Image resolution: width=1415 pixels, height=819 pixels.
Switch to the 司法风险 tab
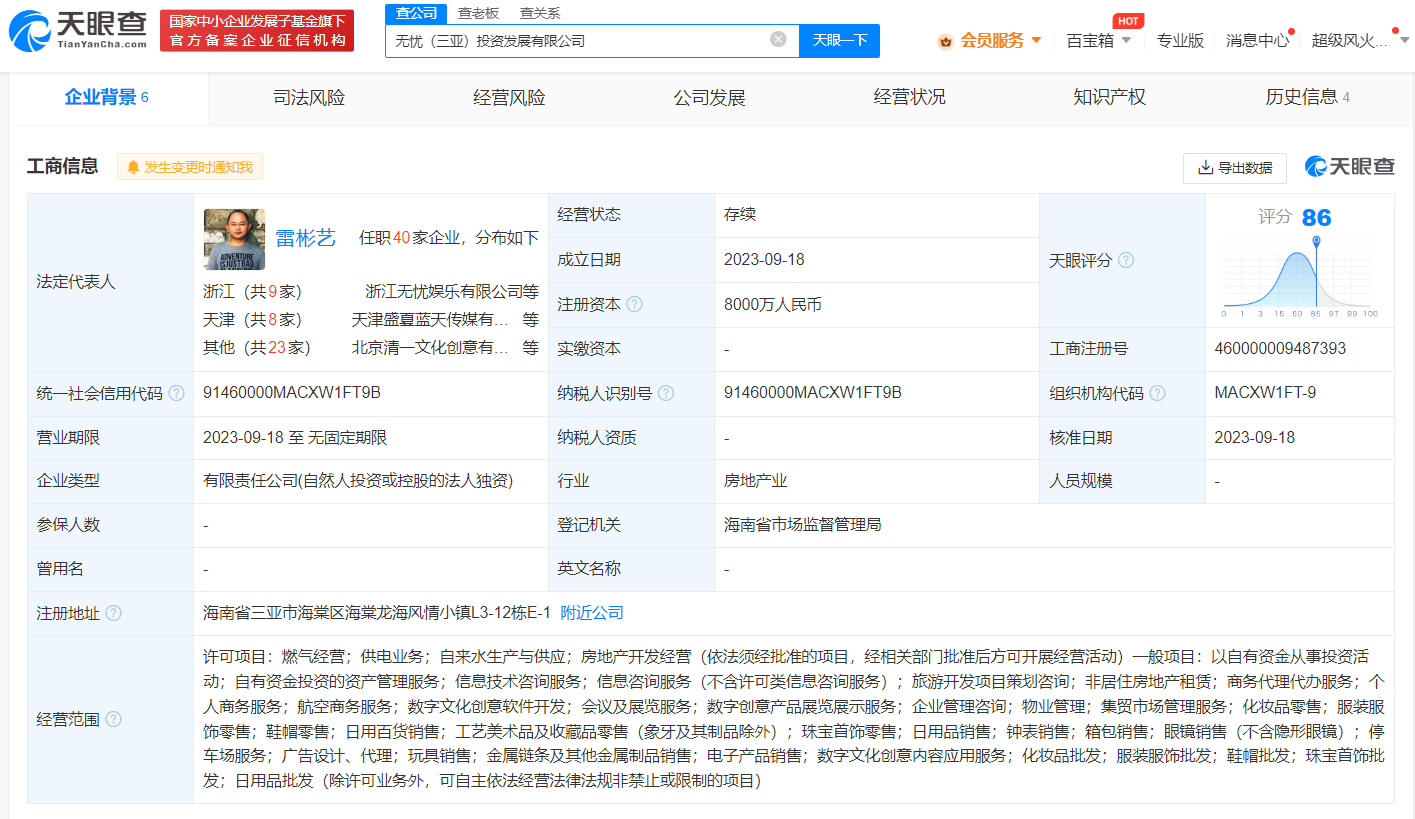(x=309, y=97)
